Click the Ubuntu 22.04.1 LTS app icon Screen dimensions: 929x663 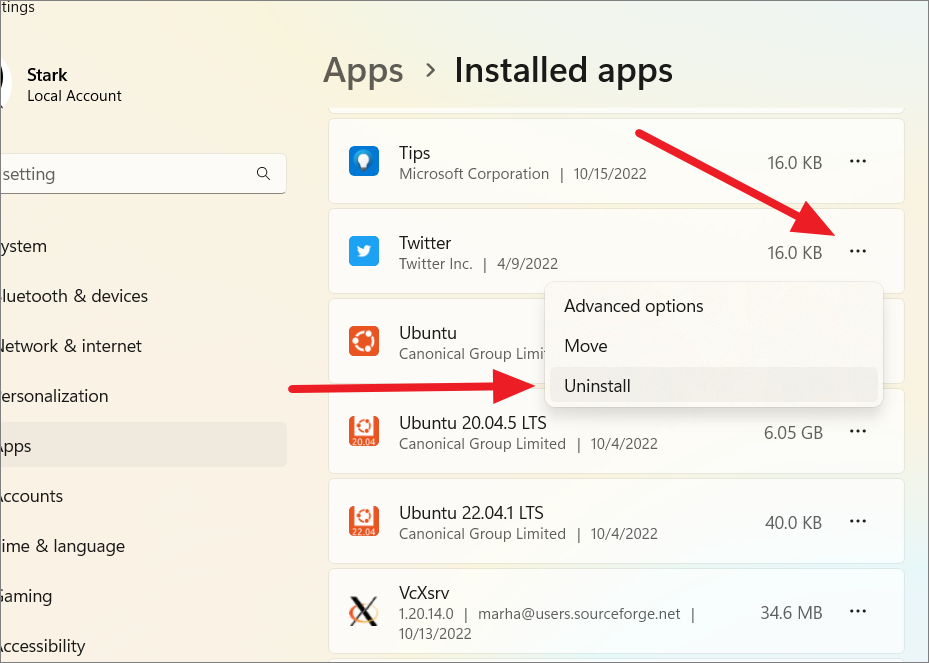click(x=364, y=521)
